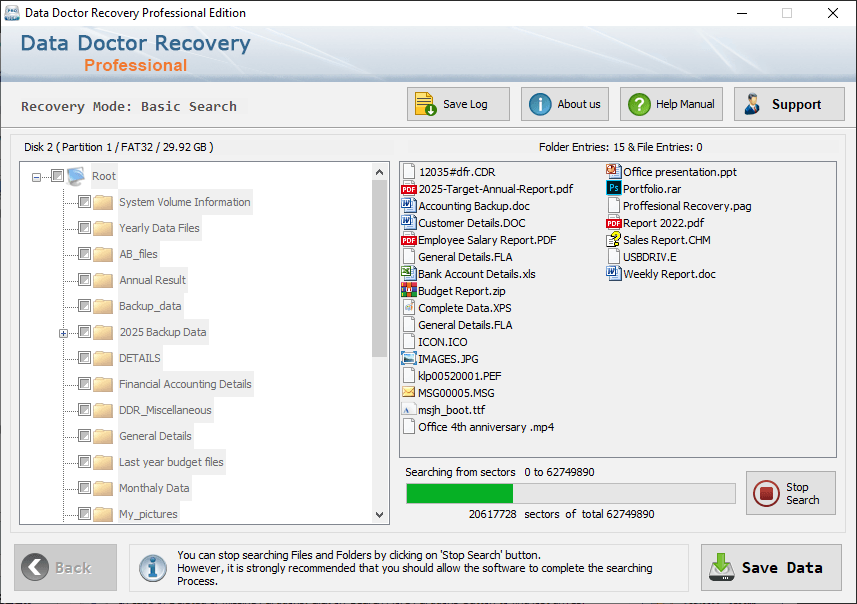This screenshot has height=604, width=857.
Task: Toggle the DDR_Miscellaneous checkbox
Action: pyautogui.click(x=84, y=409)
